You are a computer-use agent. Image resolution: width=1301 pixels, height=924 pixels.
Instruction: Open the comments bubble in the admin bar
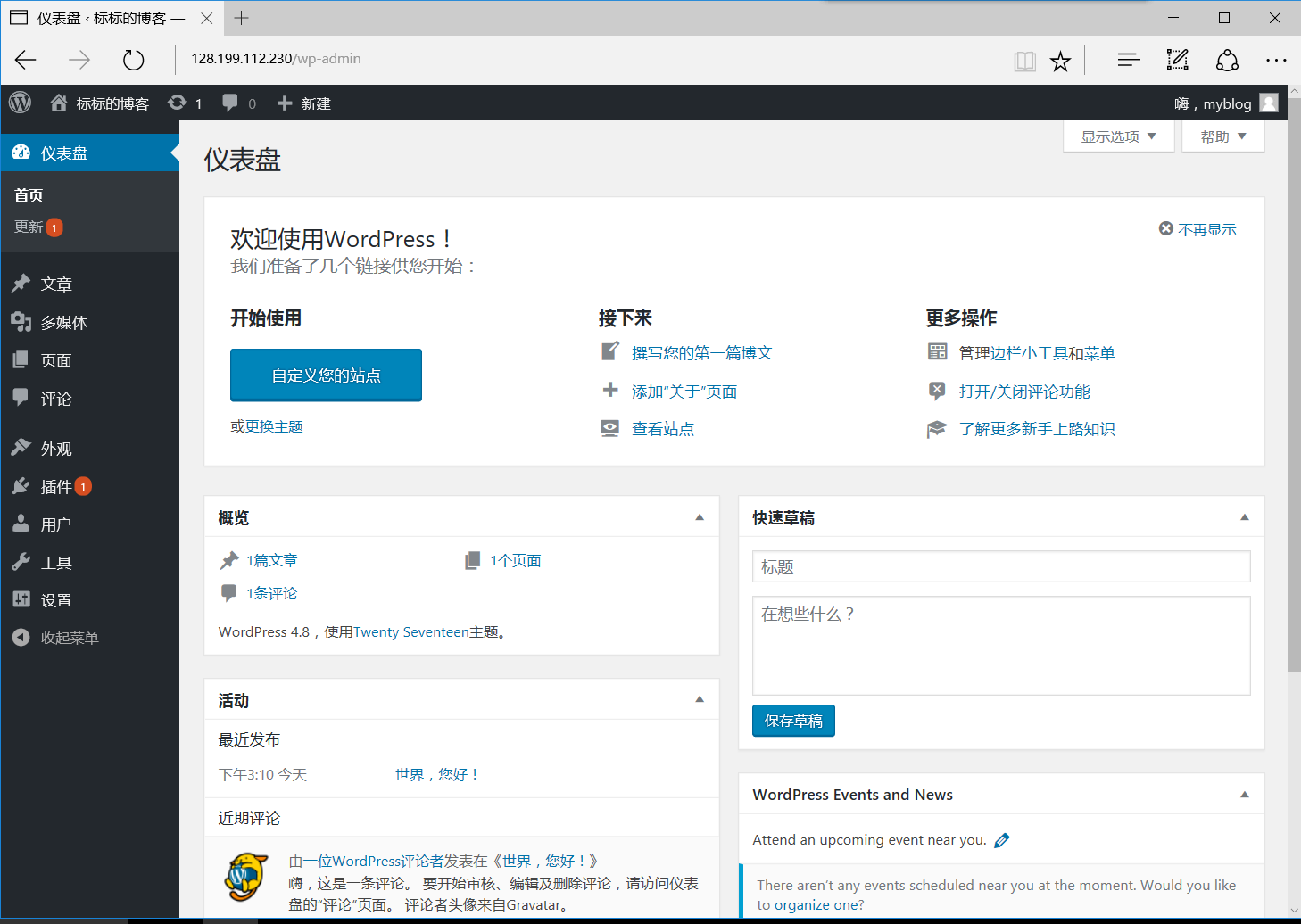238,103
